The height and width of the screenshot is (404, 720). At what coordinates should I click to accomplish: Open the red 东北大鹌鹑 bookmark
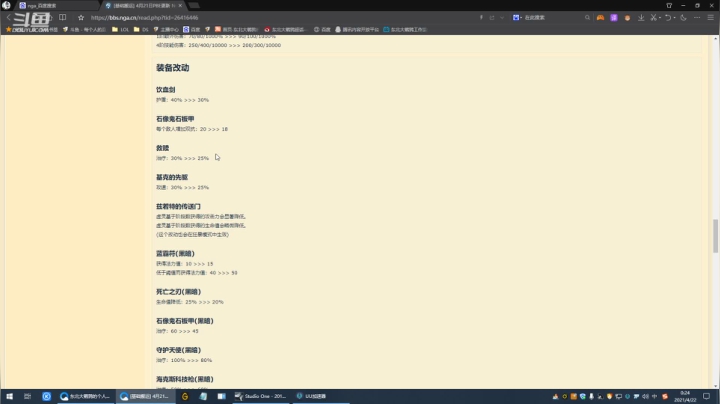285,29
